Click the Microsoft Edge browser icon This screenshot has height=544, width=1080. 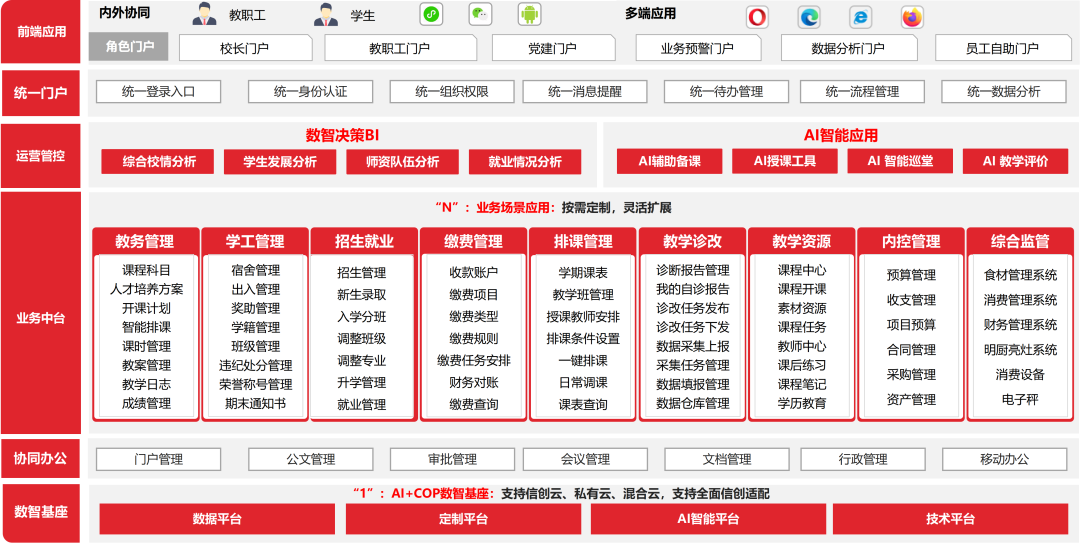point(809,17)
